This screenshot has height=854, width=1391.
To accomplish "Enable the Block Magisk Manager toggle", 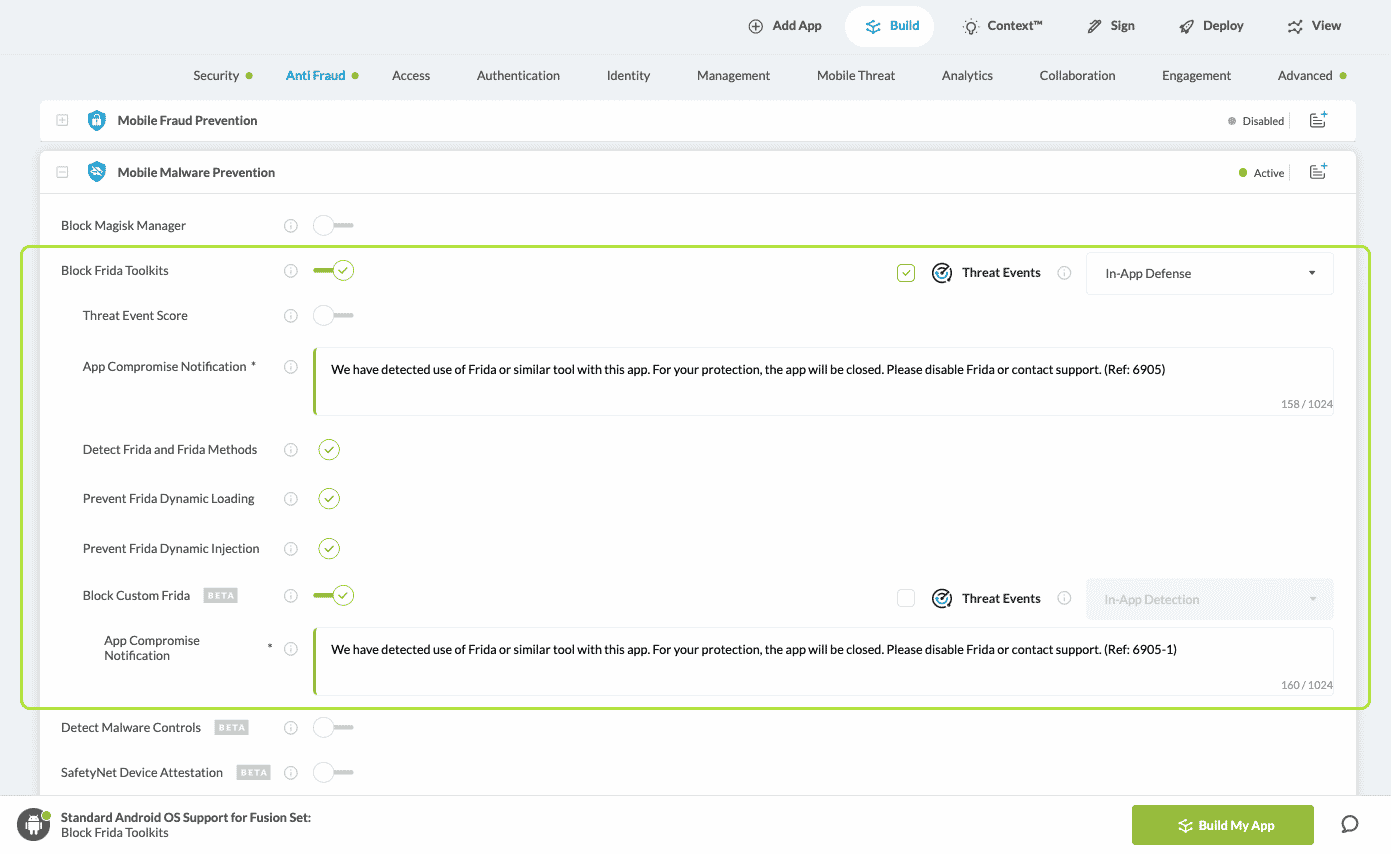I will (x=332, y=226).
